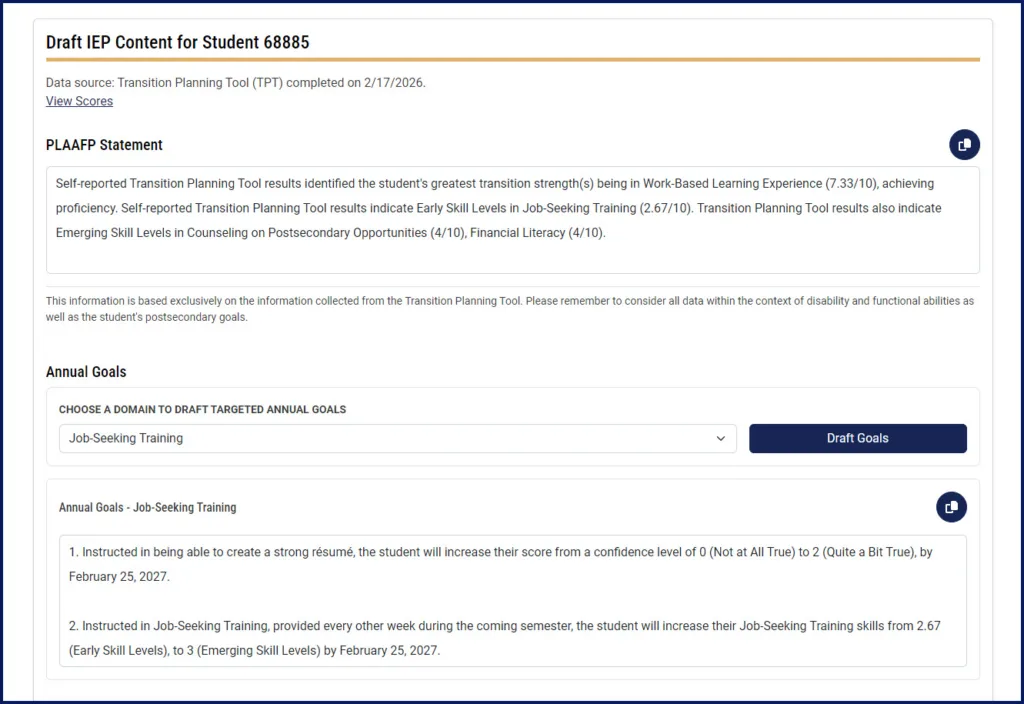1024x704 pixels.
Task: Select the Annual Goals - Job-Seeking Training subheading
Action: 147,507
